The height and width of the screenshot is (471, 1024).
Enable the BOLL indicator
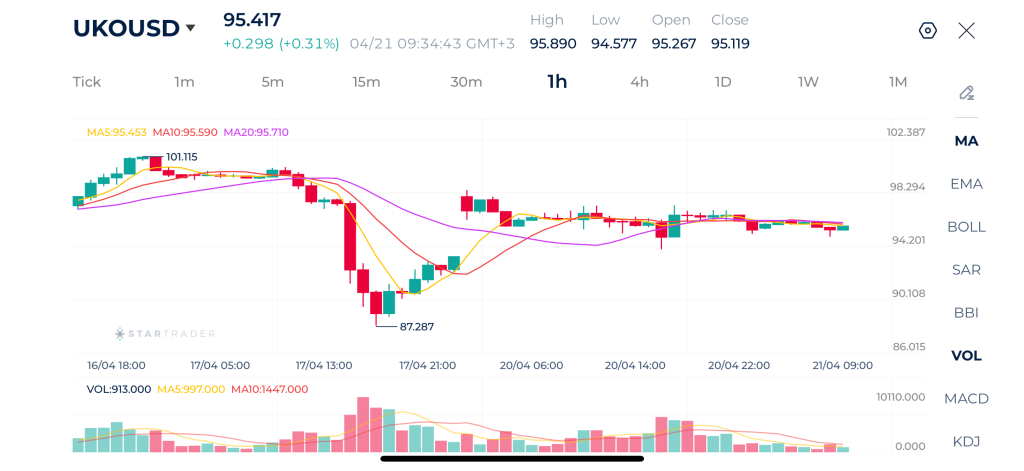[966, 227]
